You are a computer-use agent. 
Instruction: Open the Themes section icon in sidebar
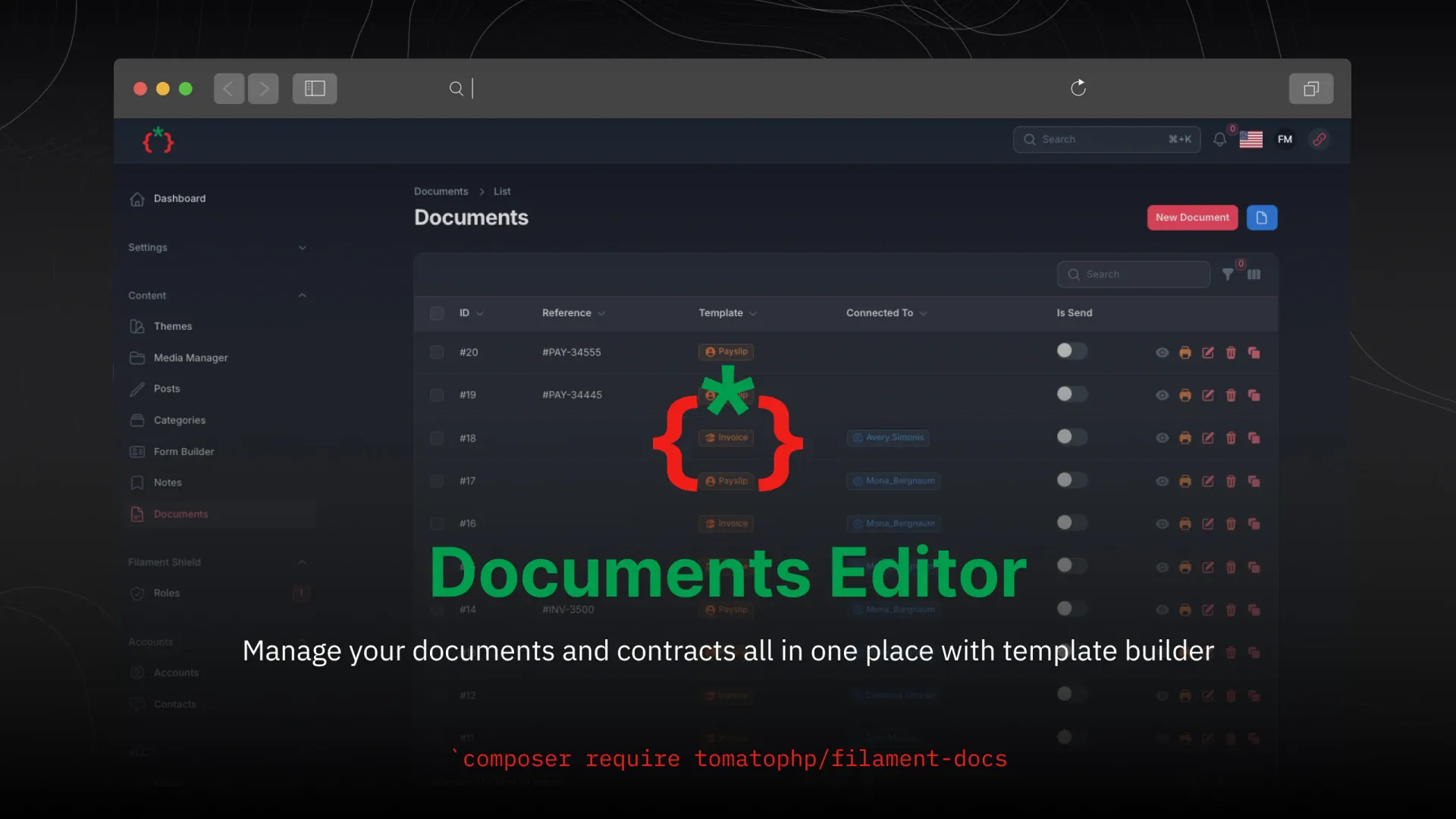point(137,326)
